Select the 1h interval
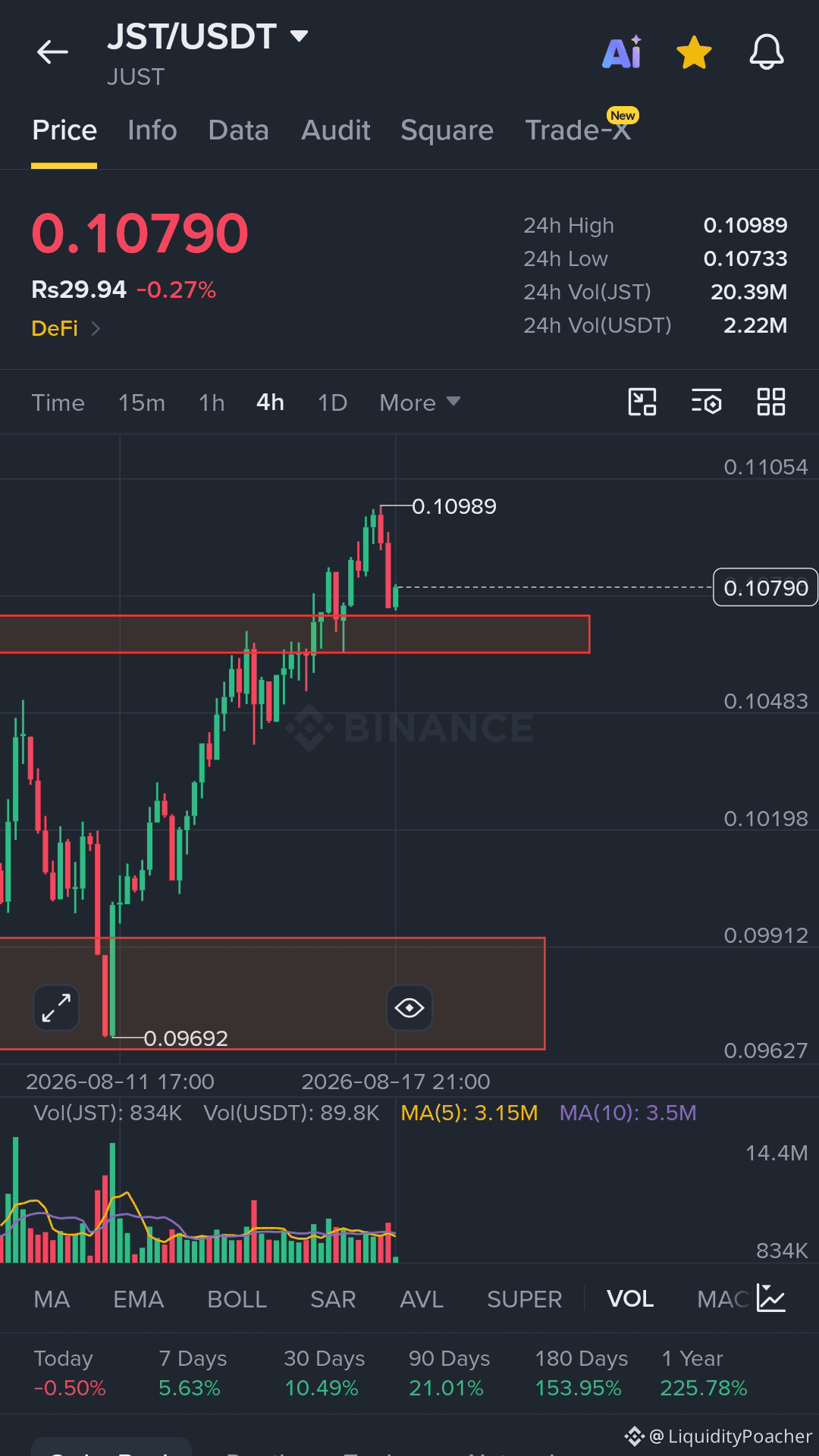 [x=212, y=402]
